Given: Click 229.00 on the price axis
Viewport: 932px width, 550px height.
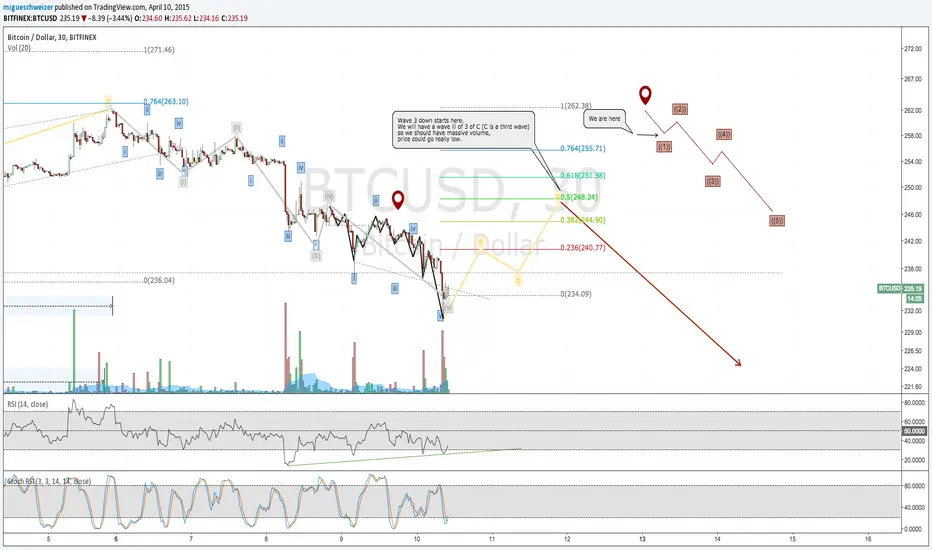Looking at the screenshot, I should pos(912,332).
